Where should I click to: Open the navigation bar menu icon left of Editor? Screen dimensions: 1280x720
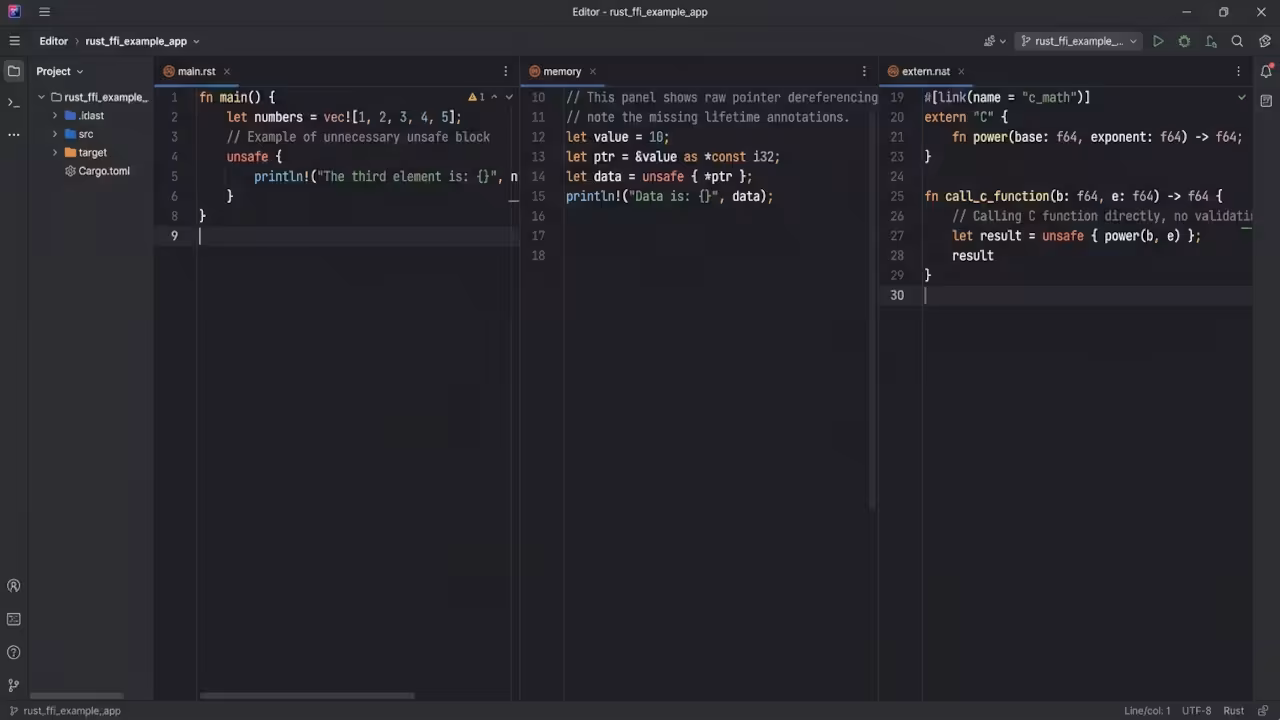click(14, 41)
